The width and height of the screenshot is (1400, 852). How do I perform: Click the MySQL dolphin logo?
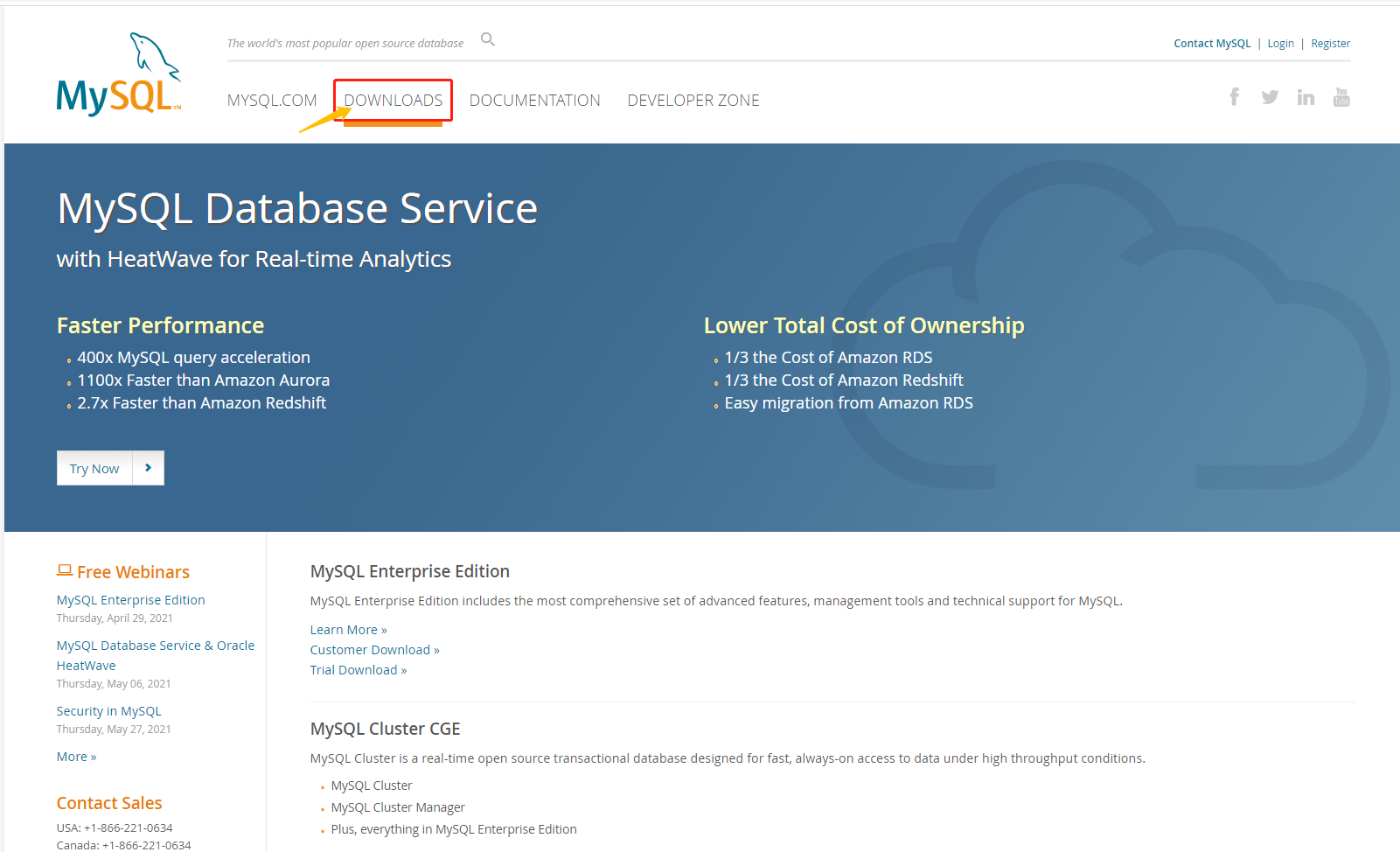[119, 74]
